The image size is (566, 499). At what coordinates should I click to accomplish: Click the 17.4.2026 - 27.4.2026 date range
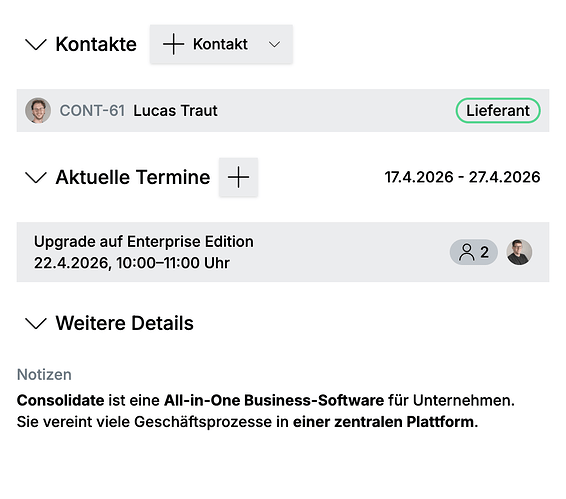tap(462, 177)
